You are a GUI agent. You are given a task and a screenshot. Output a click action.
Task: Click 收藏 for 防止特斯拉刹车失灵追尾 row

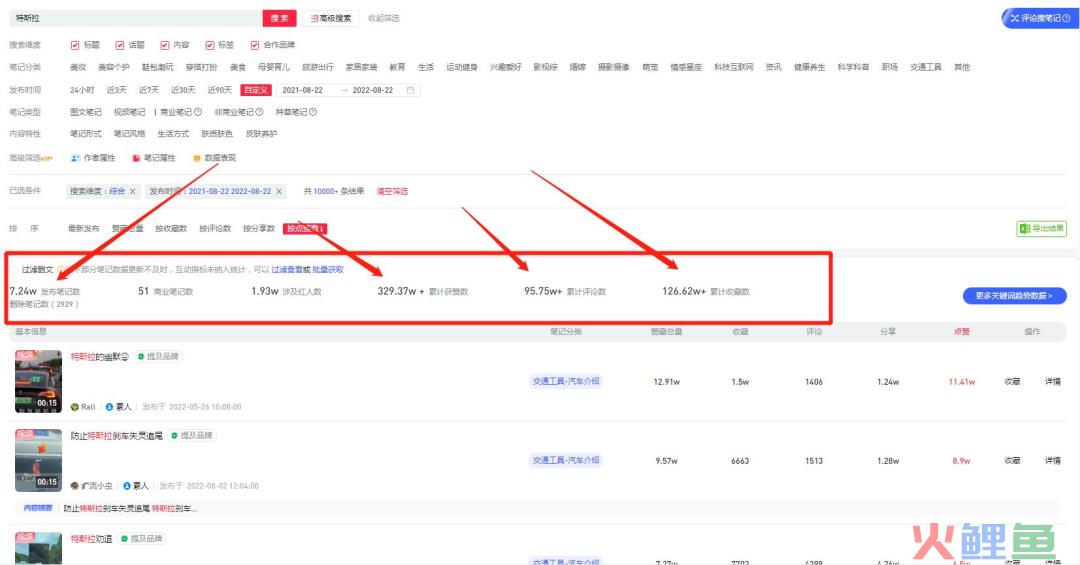point(1012,460)
